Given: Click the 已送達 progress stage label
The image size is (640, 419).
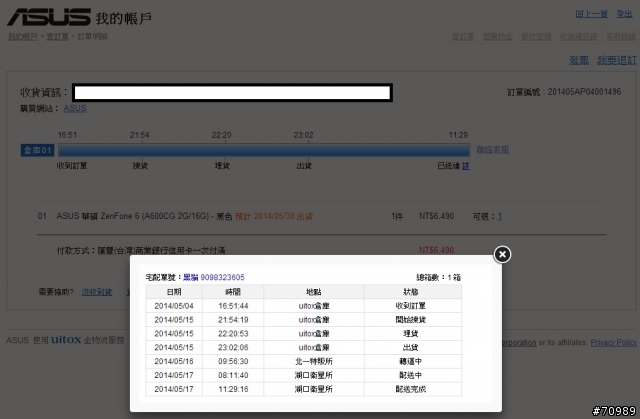Looking at the screenshot, I should [x=449, y=166].
